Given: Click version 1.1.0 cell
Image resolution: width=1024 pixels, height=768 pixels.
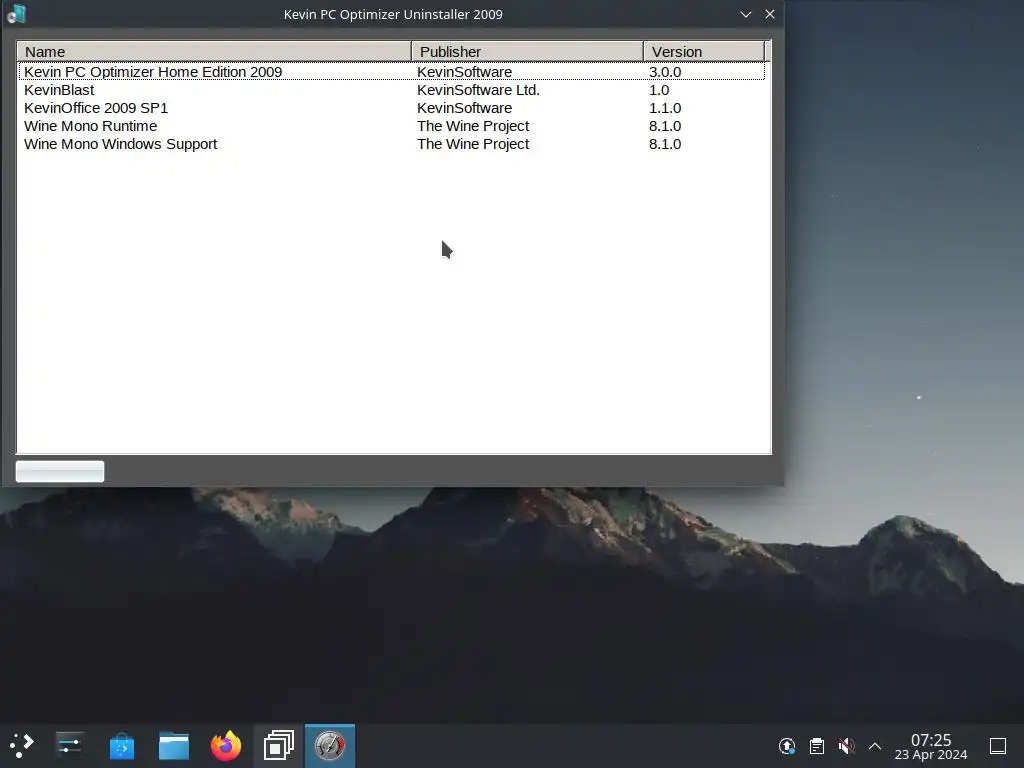Looking at the screenshot, I should 665,108.
